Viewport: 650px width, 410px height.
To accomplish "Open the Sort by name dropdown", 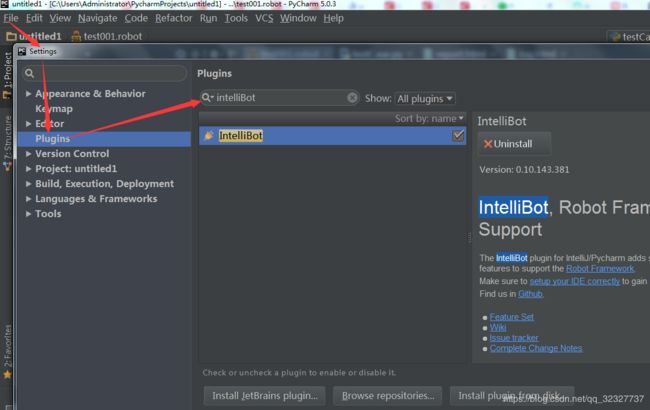I will 430,118.
